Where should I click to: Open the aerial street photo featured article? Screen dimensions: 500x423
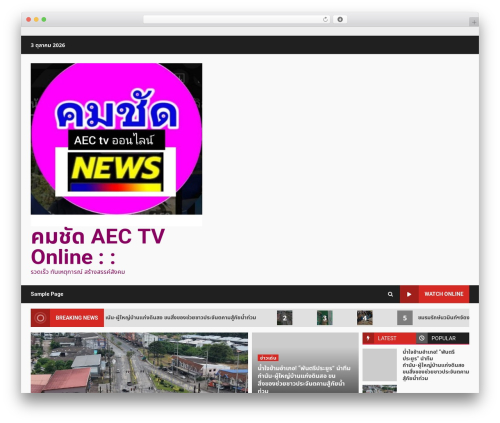pos(139,362)
